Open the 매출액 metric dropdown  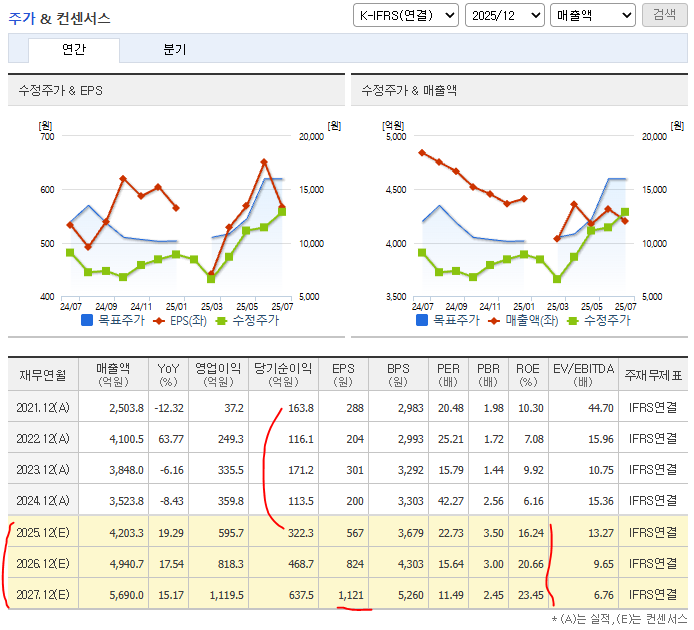[x=593, y=15]
